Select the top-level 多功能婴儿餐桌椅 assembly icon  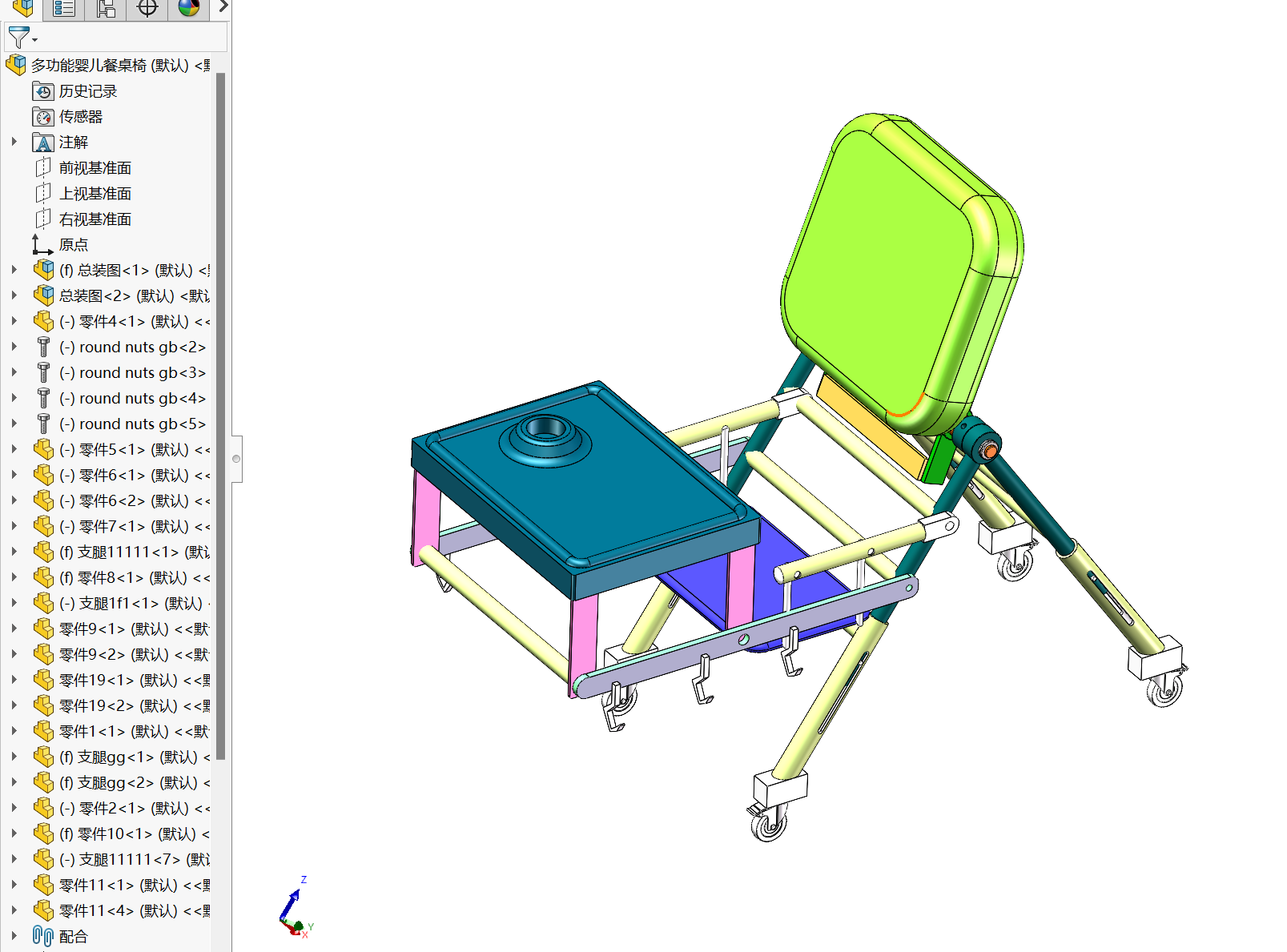(x=16, y=65)
